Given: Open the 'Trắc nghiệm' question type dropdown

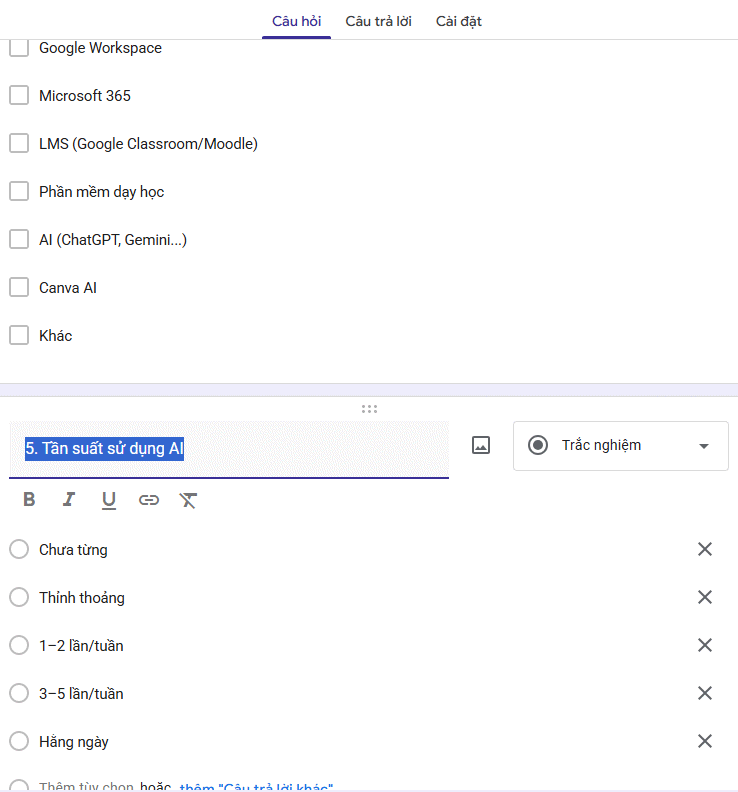Looking at the screenshot, I should (x=621, y=446).
